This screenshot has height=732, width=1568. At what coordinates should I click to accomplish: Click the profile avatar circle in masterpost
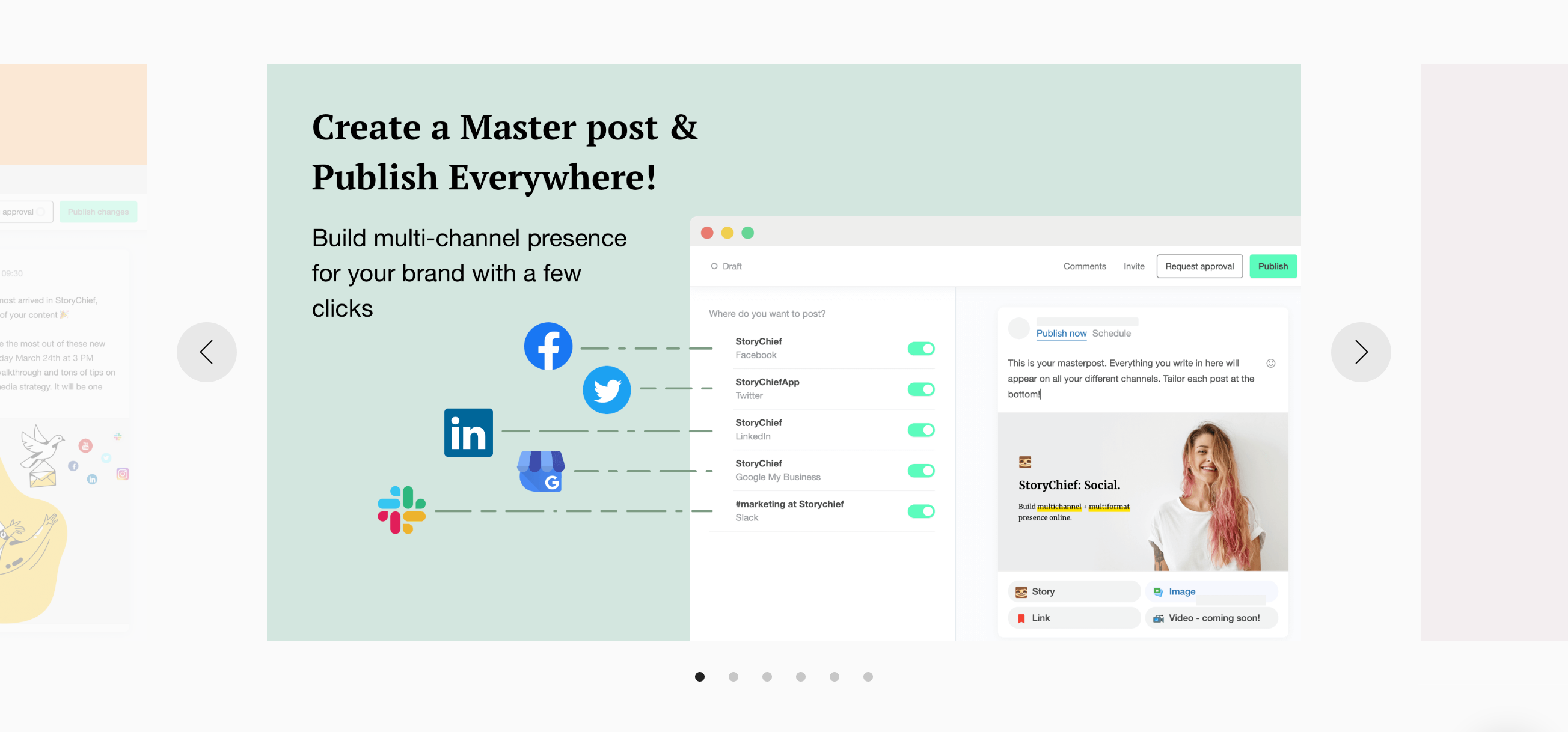(1018, 329)
